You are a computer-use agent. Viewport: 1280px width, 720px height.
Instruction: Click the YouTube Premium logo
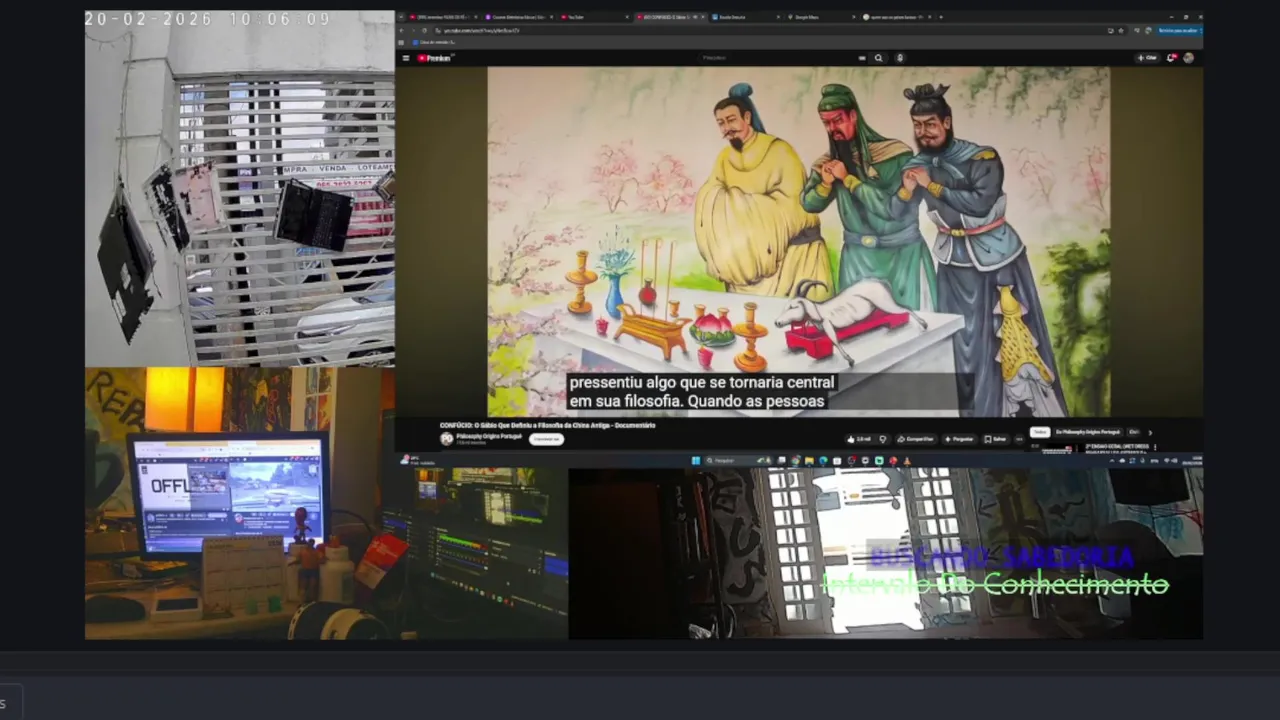pyautogui.click(x=436, y=58)
